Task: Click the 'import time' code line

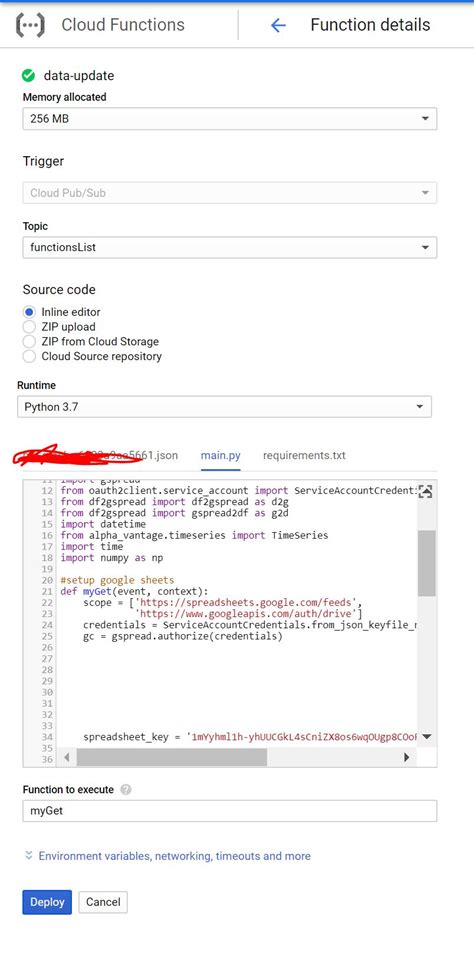Action: 92,547
